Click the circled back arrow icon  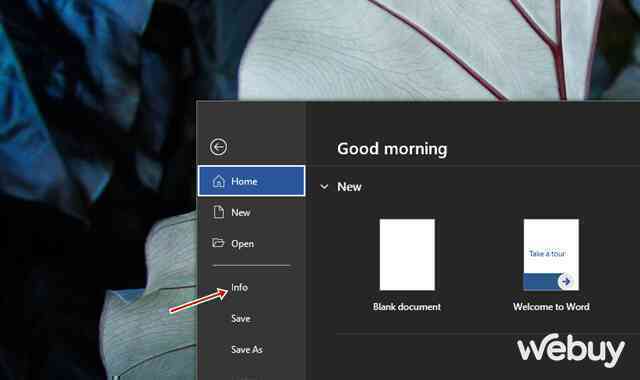click(218, 147)
